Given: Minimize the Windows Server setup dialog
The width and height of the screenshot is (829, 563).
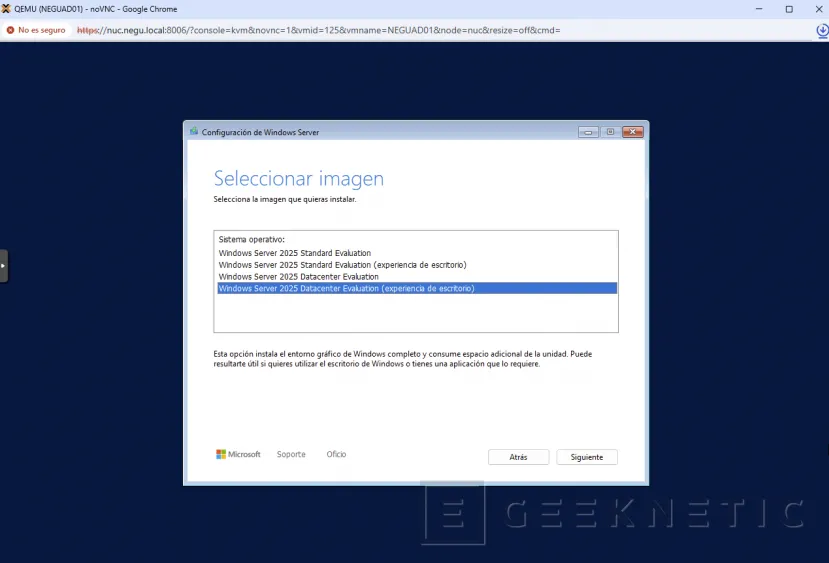Looking at the screenshot, I should [x=588, y=132].
